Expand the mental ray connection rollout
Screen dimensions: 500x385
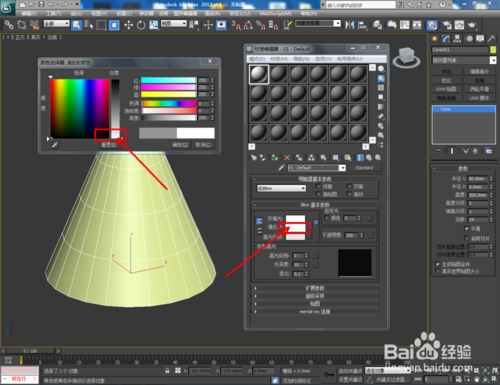(x=315, y=312)
